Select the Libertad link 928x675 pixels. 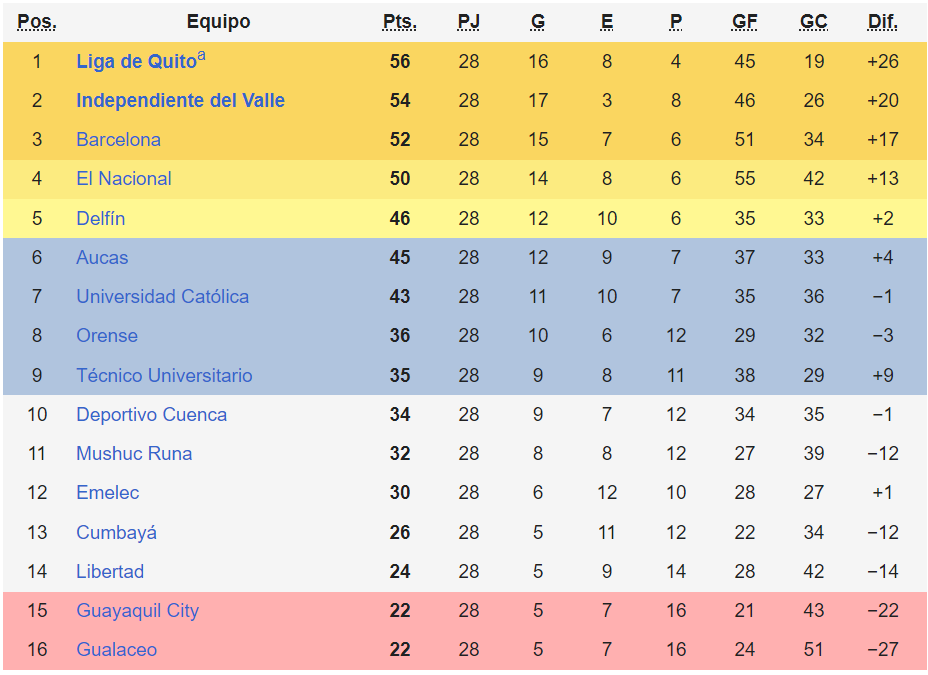(110, 572)
